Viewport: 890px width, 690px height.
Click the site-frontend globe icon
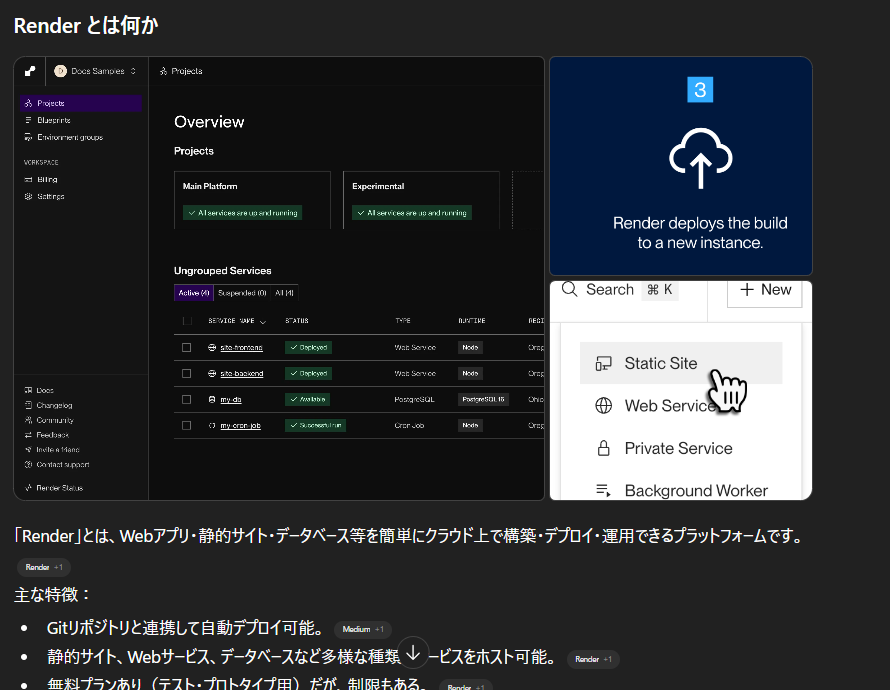(212, 347)
